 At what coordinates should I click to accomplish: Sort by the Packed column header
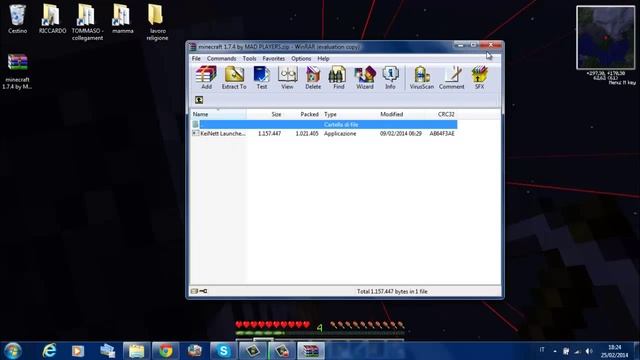tap(302, 114)
